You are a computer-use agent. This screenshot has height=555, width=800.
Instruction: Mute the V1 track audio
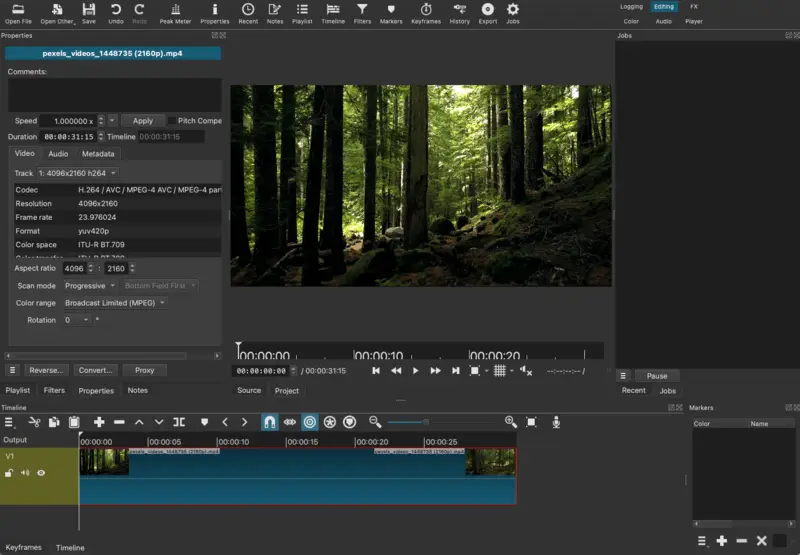(x=24, y=473)
